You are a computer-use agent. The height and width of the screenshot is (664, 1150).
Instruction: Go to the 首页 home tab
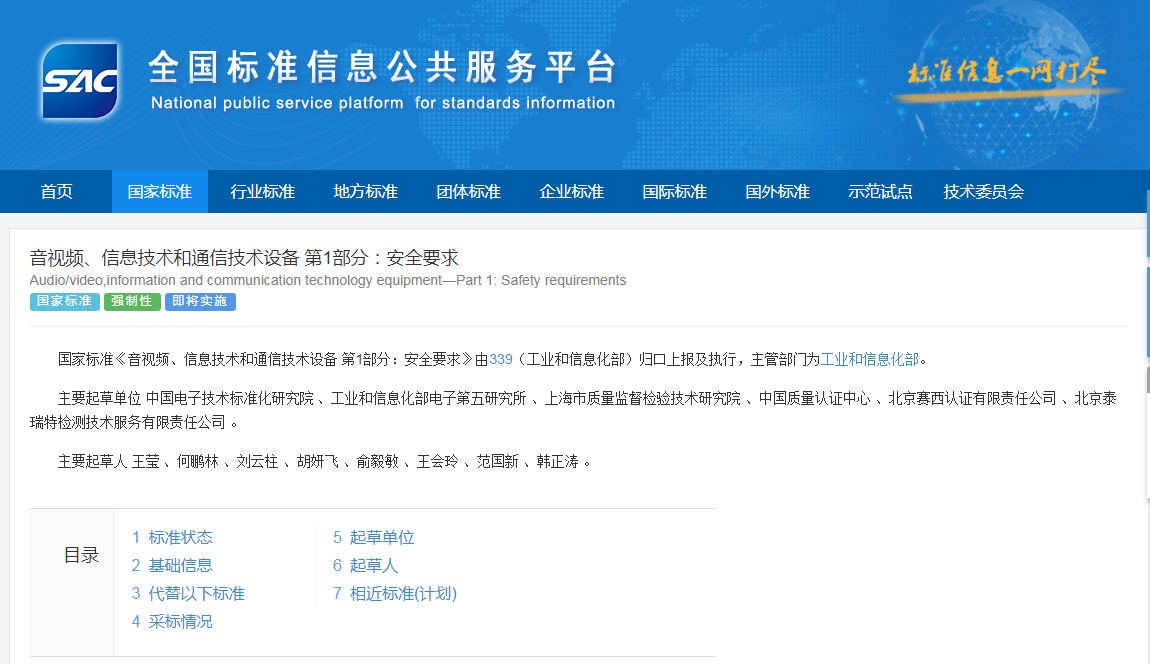[56, 192]
